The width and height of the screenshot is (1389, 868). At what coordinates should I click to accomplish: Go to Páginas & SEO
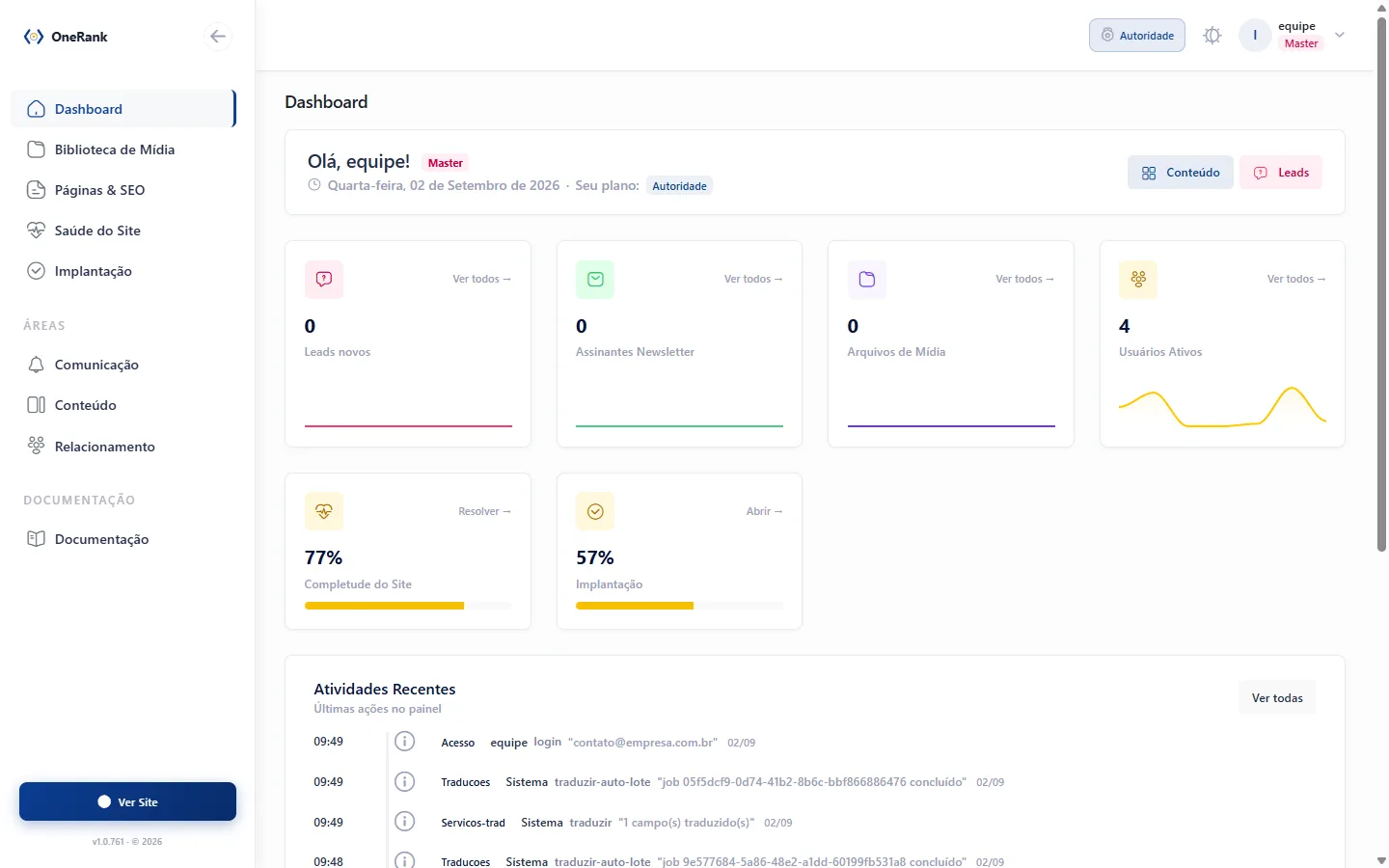coord(123,190)
